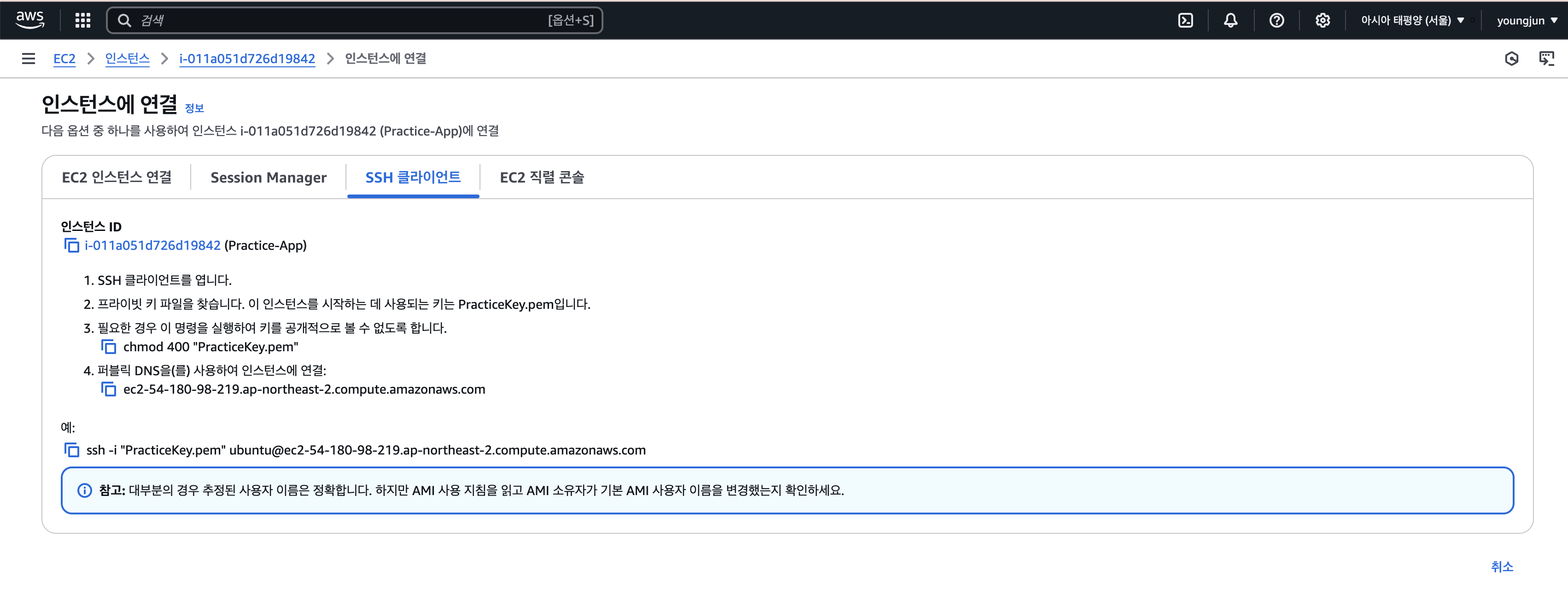
Task: Copy the public DNS address
Action: 108,389
